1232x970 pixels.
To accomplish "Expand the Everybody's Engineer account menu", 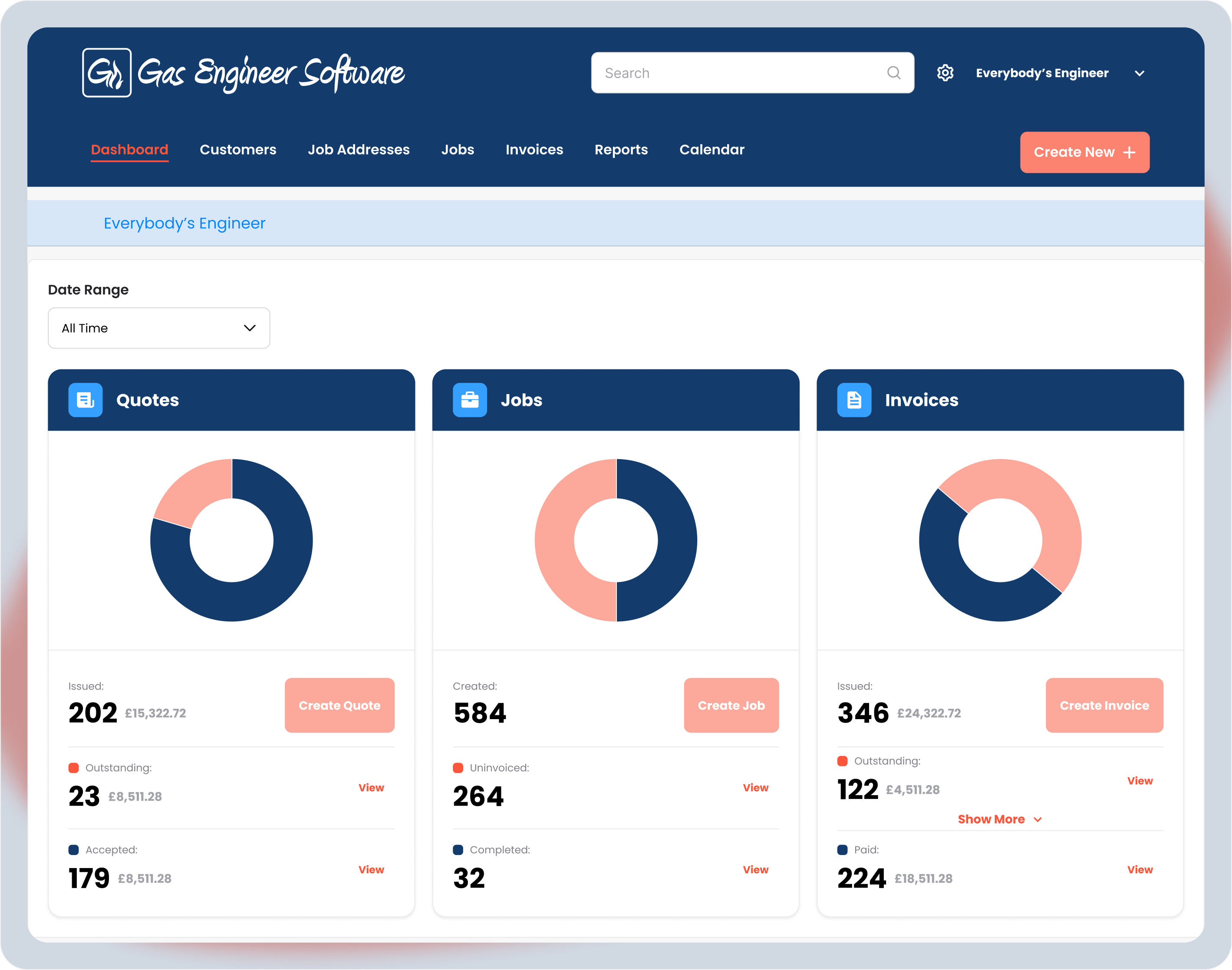I will [x=1149, y=73].
